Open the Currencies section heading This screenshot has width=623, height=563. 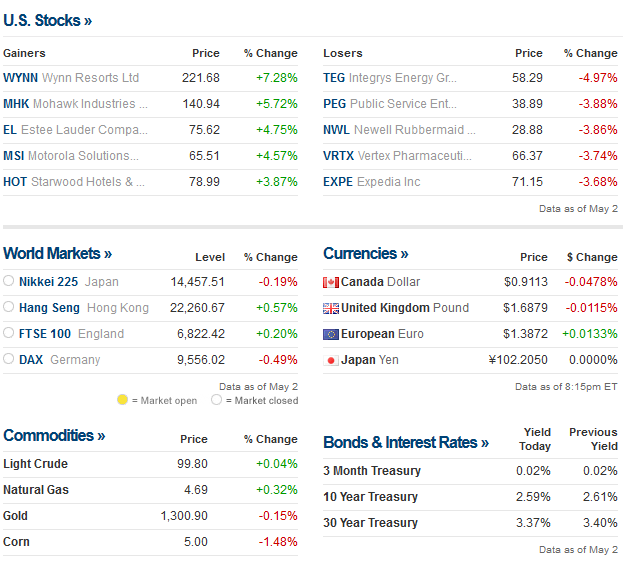(366, 254)
